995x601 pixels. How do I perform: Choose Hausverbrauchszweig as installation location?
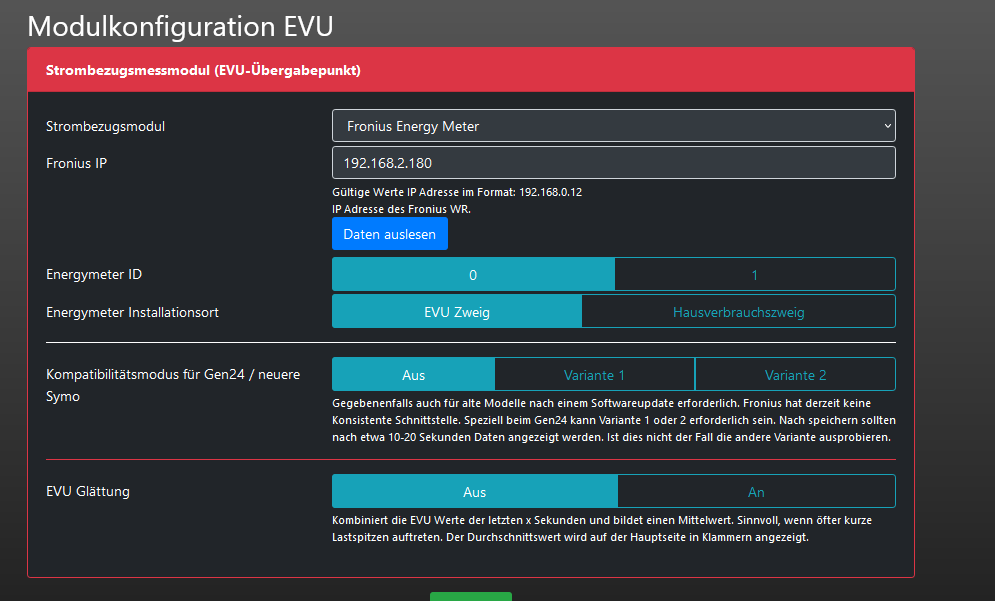[x=738, y=312]
